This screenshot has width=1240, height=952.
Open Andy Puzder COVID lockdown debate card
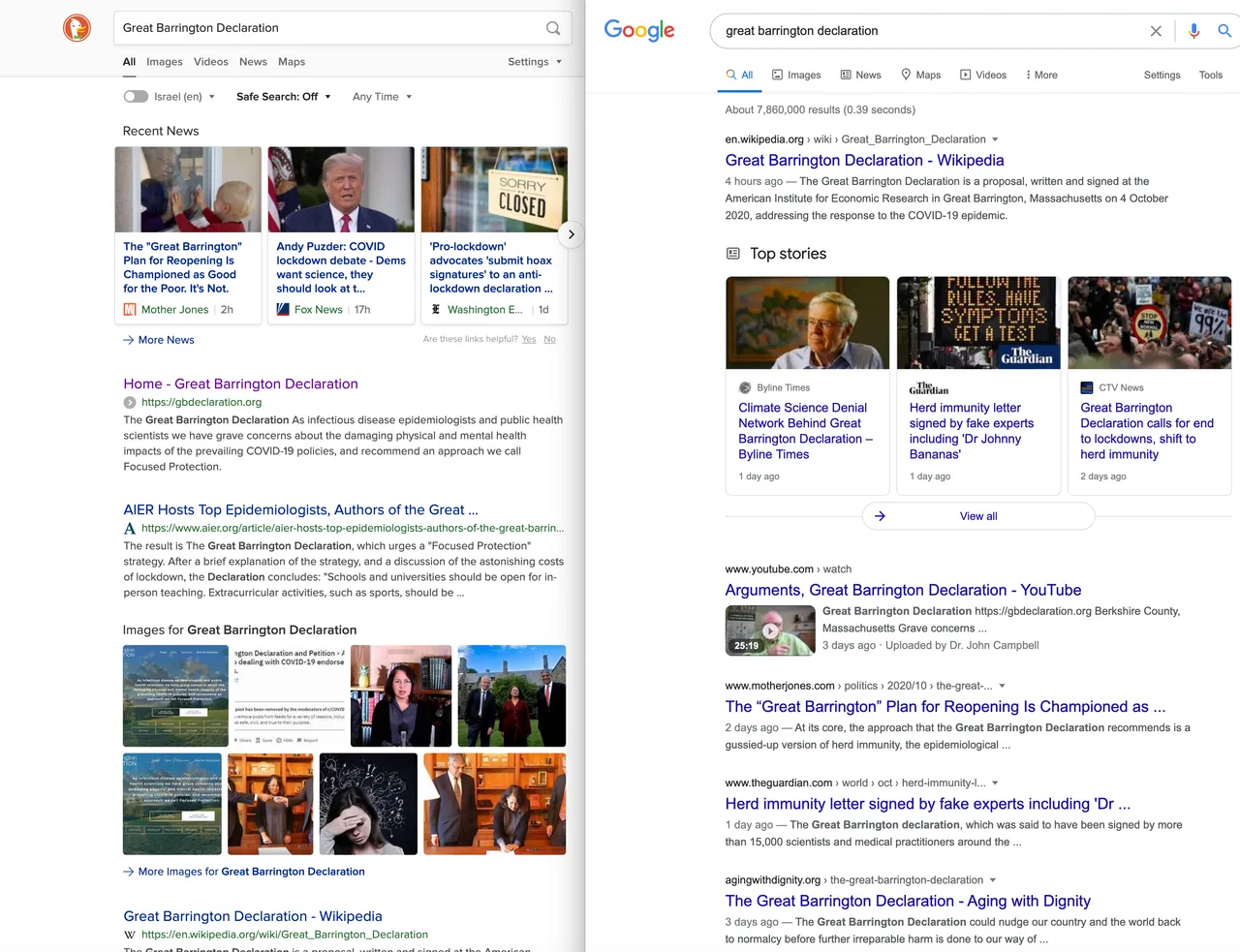(341, 235)
